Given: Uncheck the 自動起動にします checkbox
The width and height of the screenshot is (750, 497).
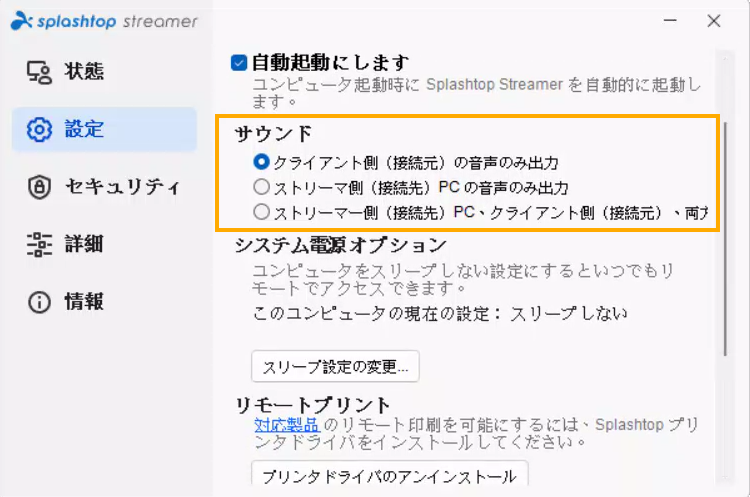Looking at the screenshot, I should pos(239,63).
